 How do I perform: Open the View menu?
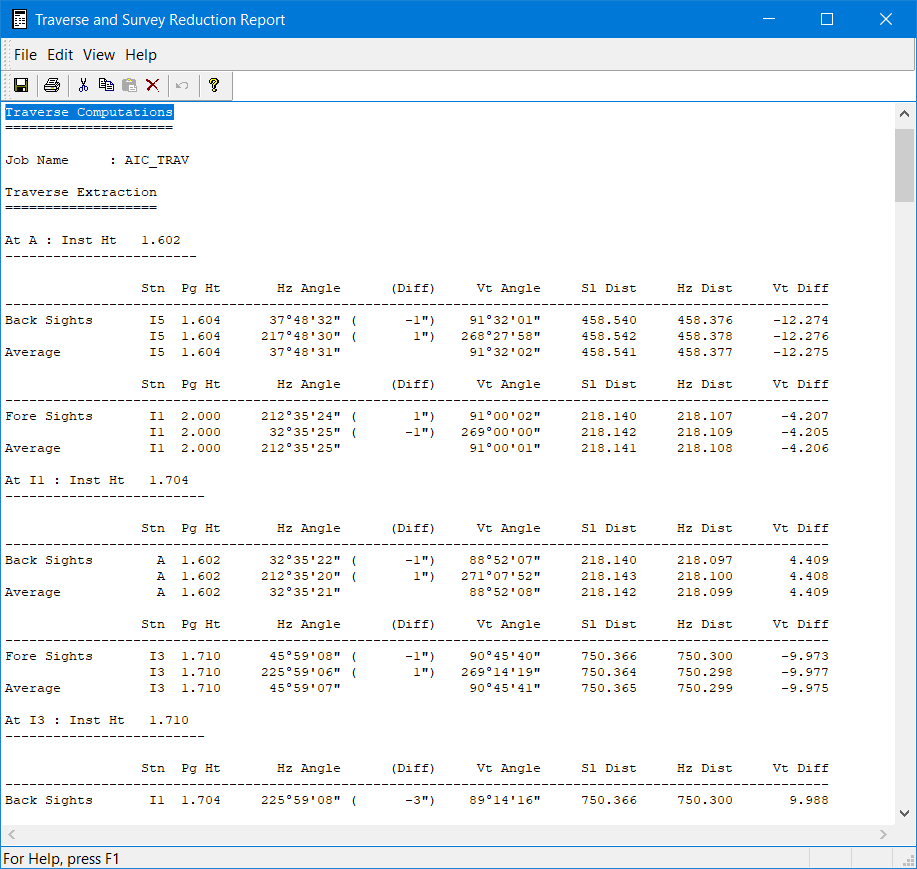[99, 55]
